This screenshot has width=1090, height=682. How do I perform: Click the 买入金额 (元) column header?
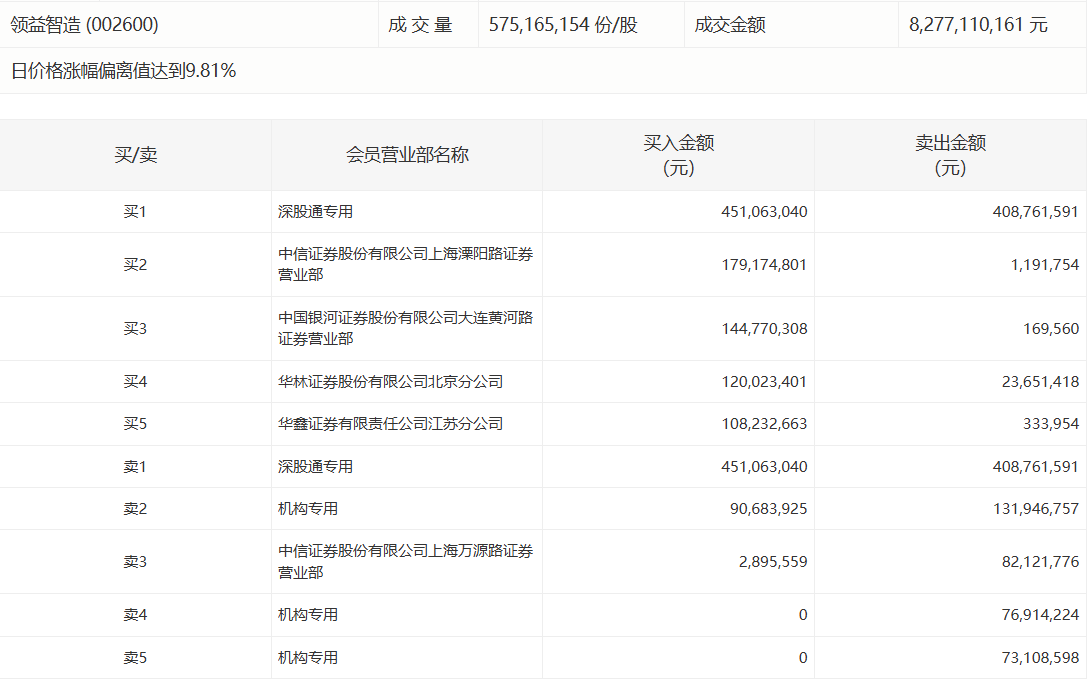[x=678, y=155]
